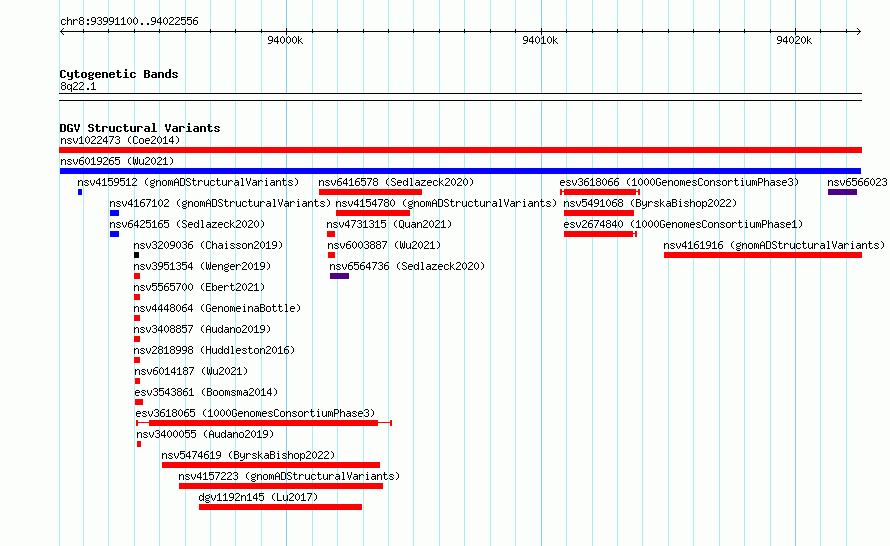Click the esv2674840 1000GenomesConsortiumPhase1 label
The height and width of the screenshot is (546, 890).
tap(683, 224)
